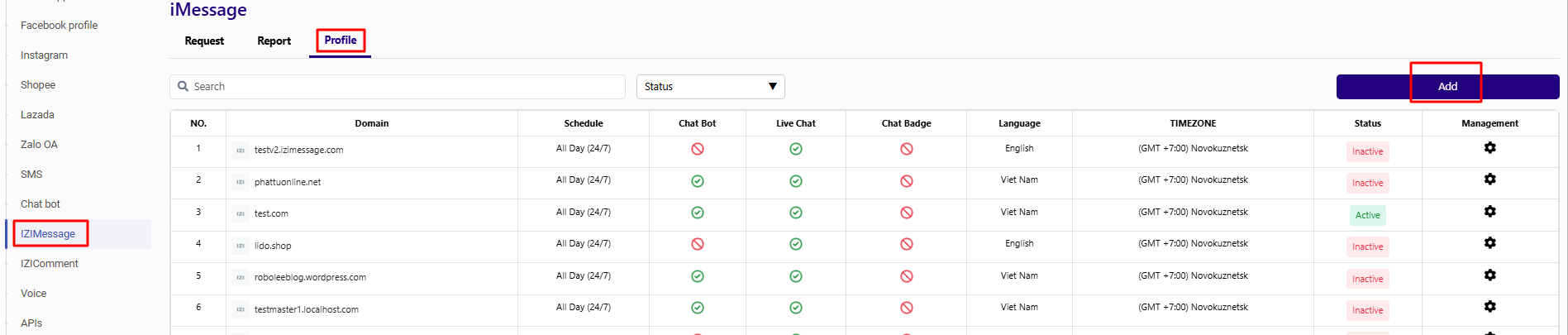The width and height of the screenshot is (1568, 335).
Task: Click Chat Bot check icon for roboleeblog.wordpress.com
Action: [698, 276]
